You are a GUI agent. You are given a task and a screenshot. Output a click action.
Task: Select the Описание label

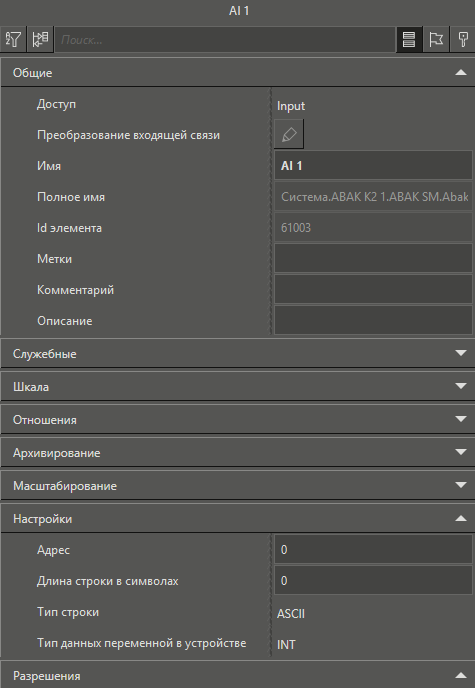coord(64,321)
